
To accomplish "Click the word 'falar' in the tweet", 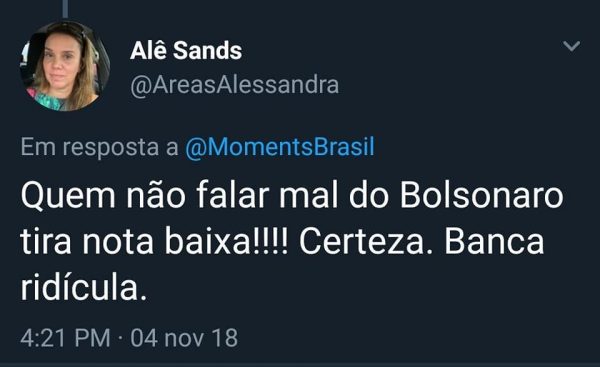I will tap(233, 196).
